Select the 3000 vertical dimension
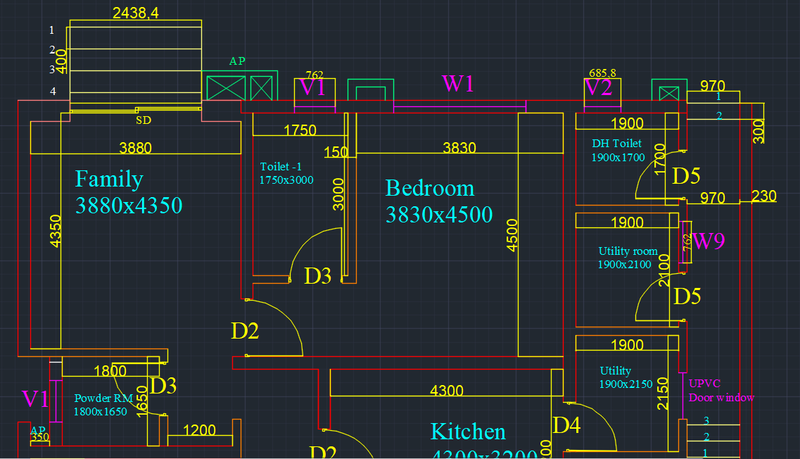Screen dimensions: 800x459 (x=338, y=194)
